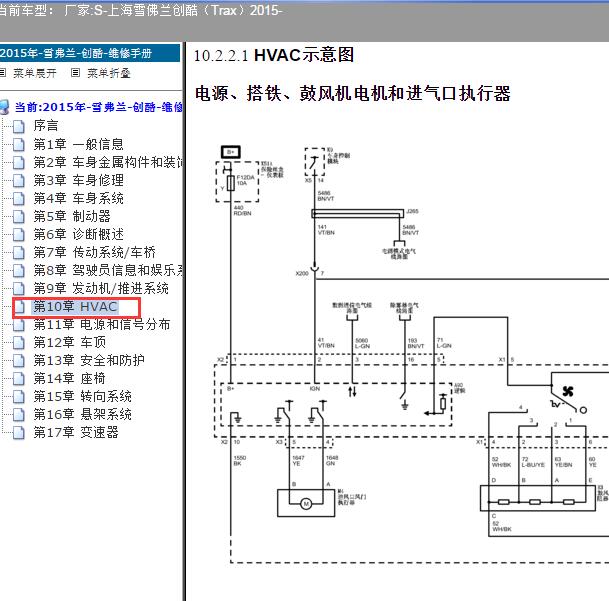Click the B+ battery symbol in the diagram

coord(231,152)
